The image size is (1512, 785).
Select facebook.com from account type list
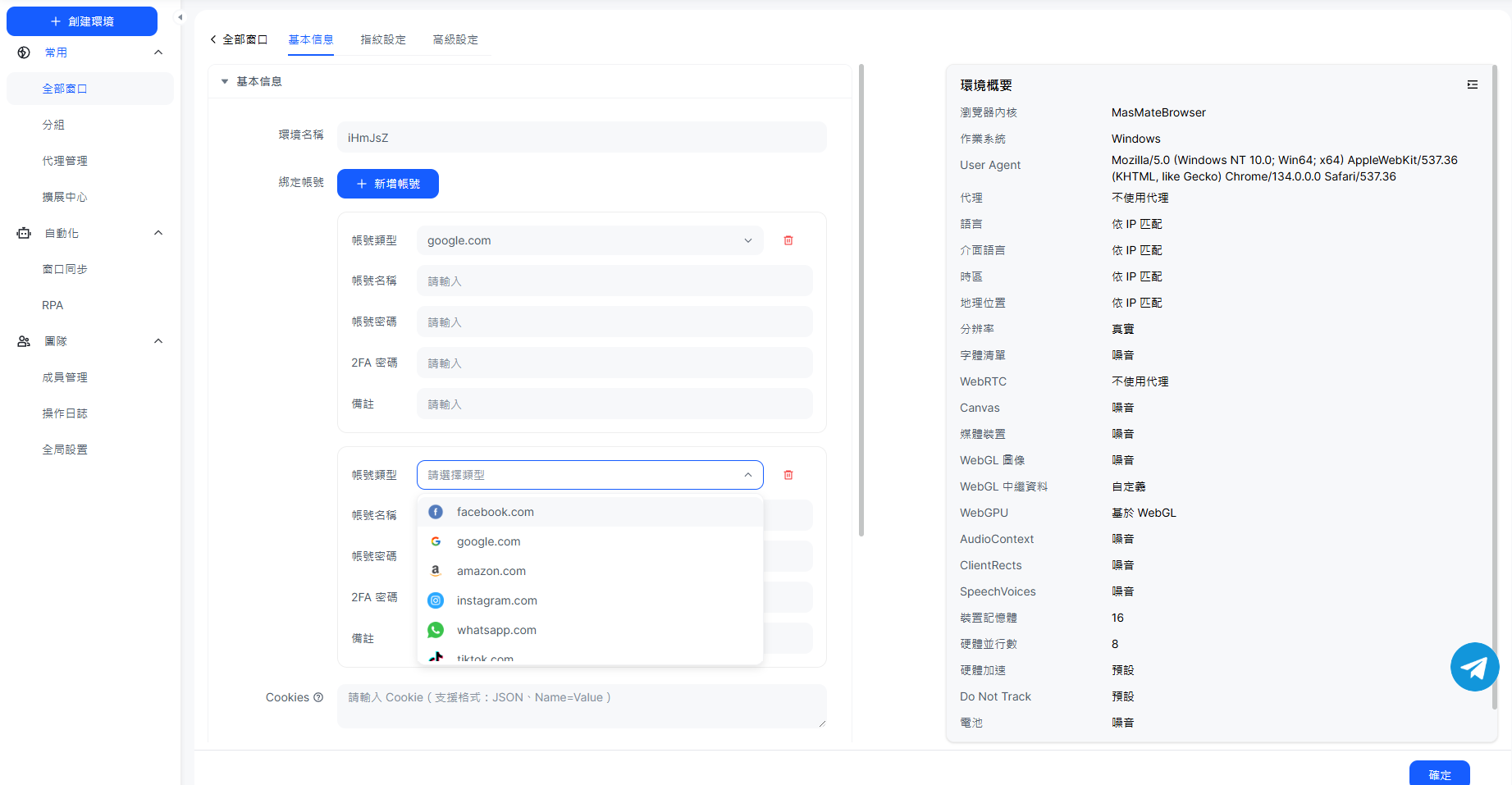coord(495,512)
